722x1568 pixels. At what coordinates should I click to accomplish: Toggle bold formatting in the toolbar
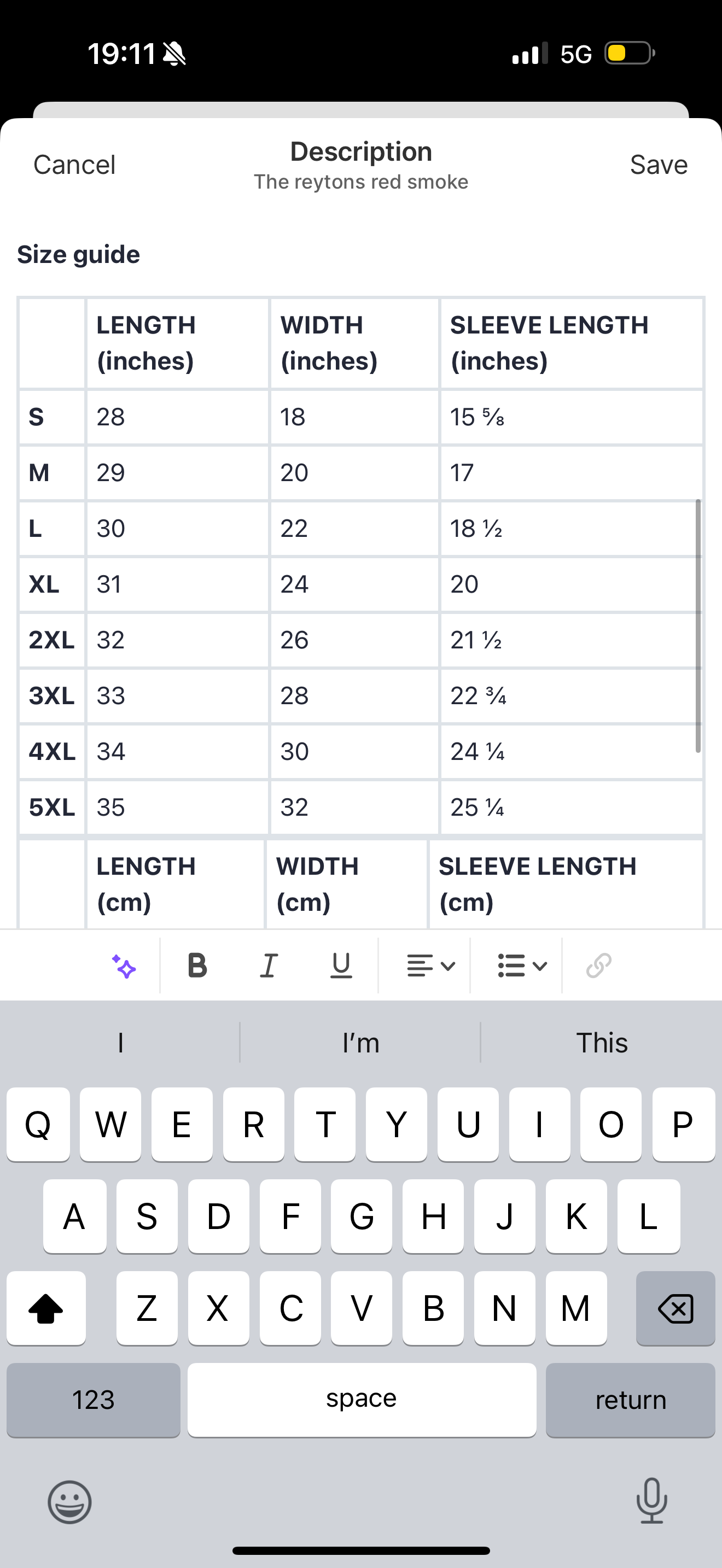(x=197, y=966)
